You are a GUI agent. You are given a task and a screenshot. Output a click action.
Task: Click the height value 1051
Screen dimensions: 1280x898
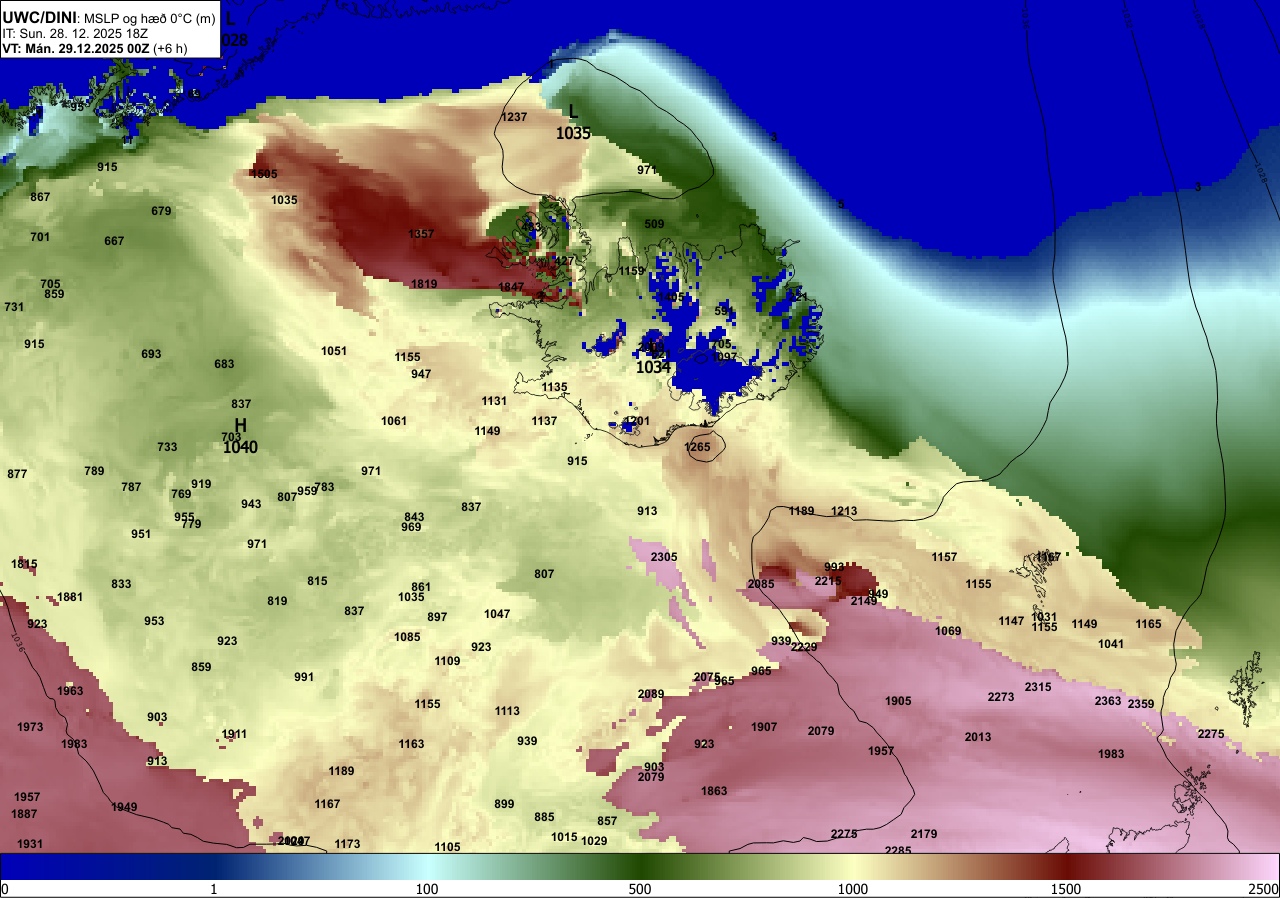(x=334, y=351)
